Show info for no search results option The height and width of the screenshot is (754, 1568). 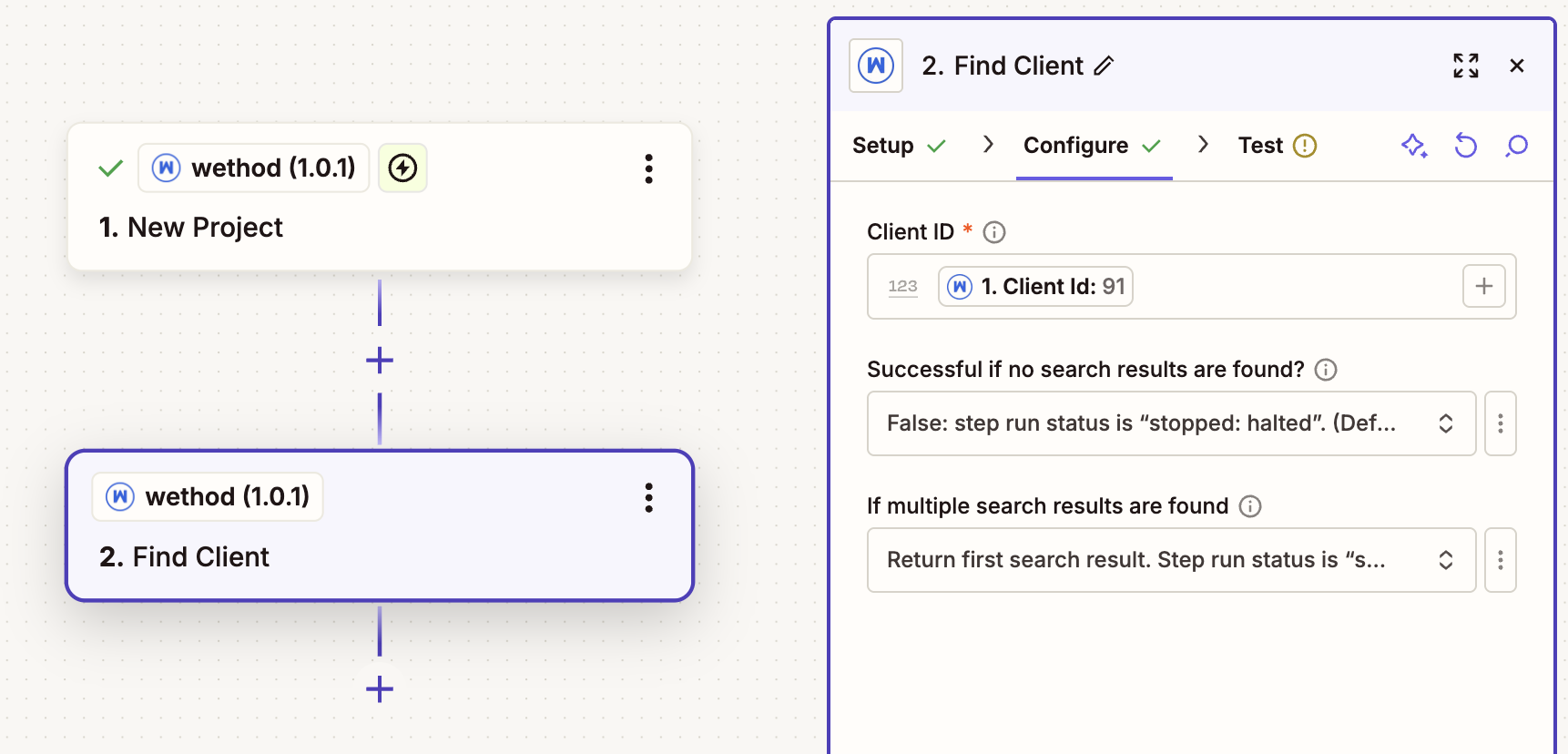(1326, 370)
